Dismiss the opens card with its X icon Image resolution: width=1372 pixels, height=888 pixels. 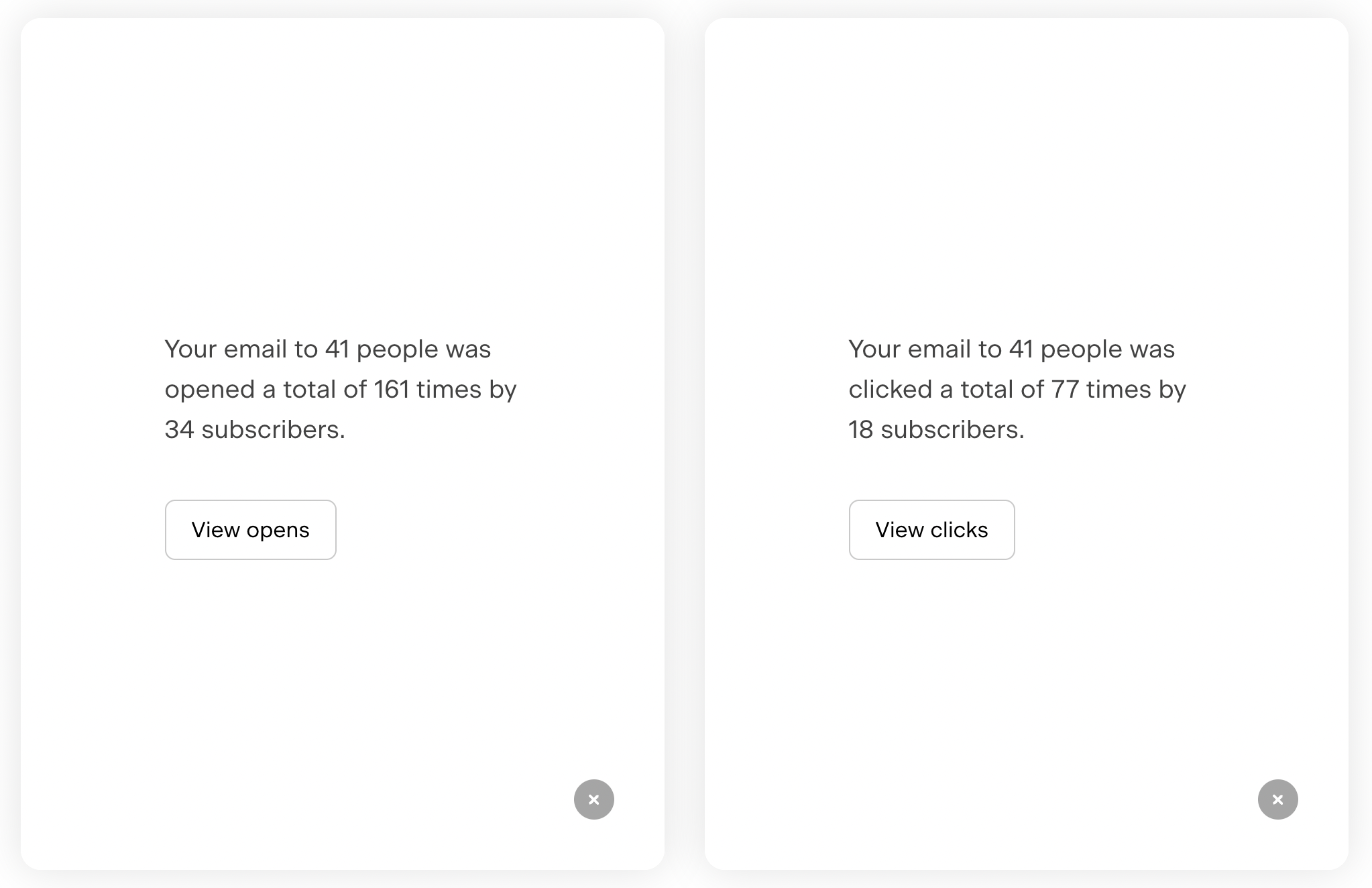pyautogui.click(x=593, y=799)
